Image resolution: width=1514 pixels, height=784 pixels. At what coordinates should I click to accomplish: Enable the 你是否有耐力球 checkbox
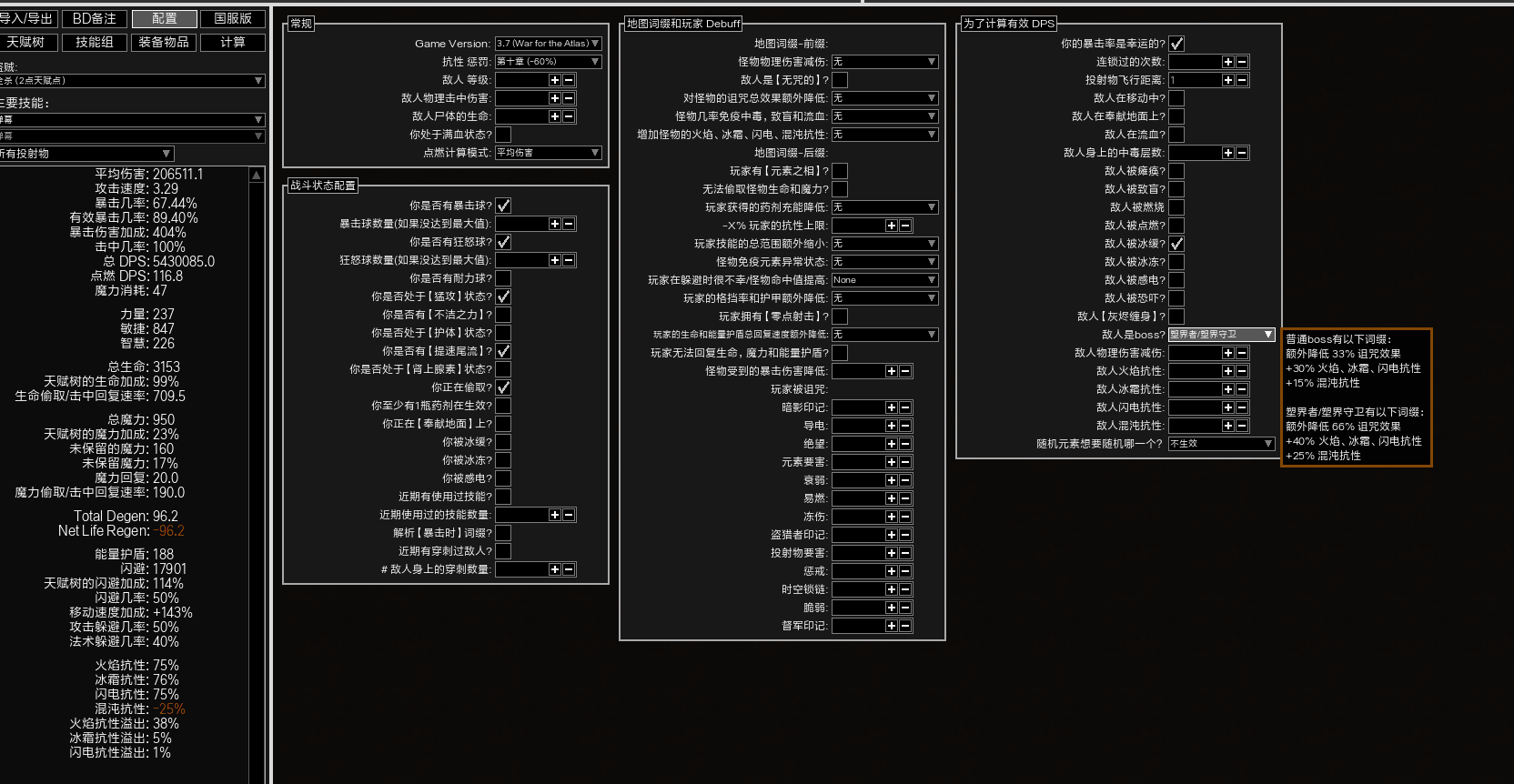[x=503, y=278]
